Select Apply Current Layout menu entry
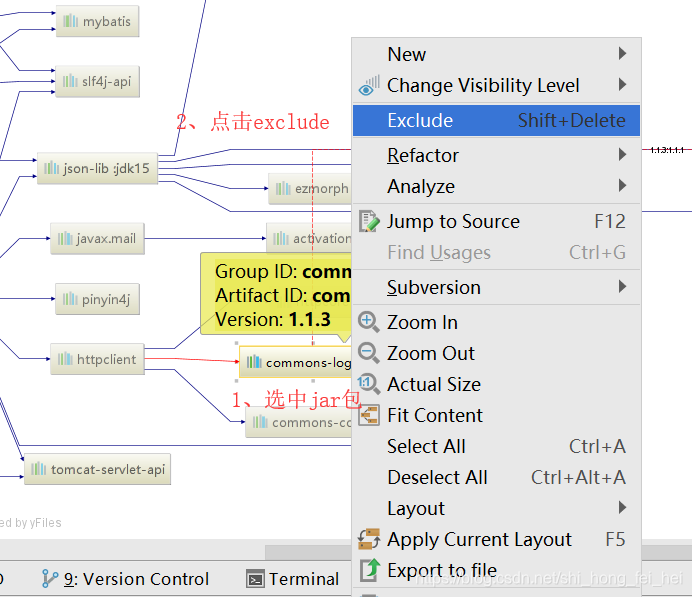692x597 pixels. 496,539
